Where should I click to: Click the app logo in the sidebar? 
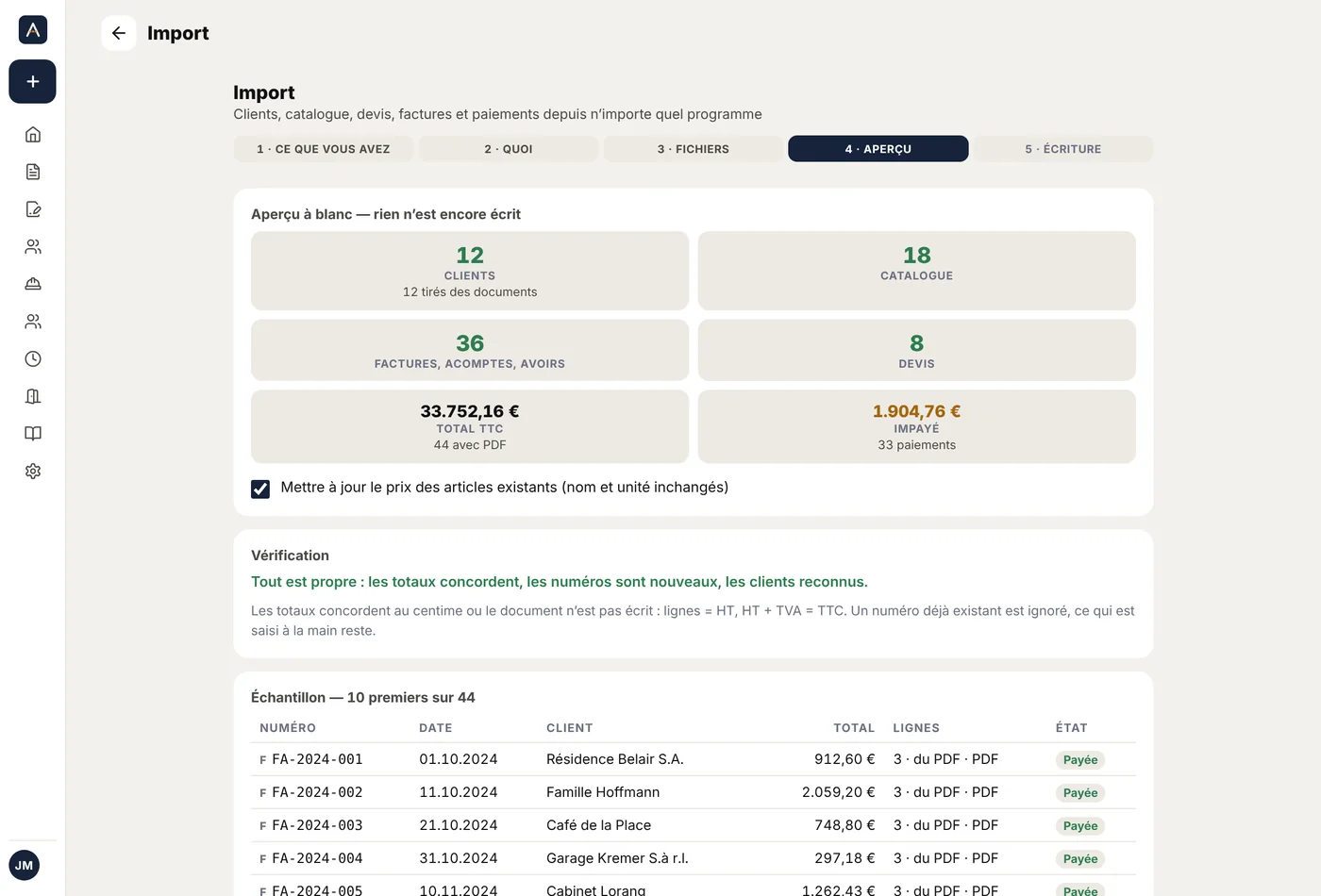coord(33,30)
